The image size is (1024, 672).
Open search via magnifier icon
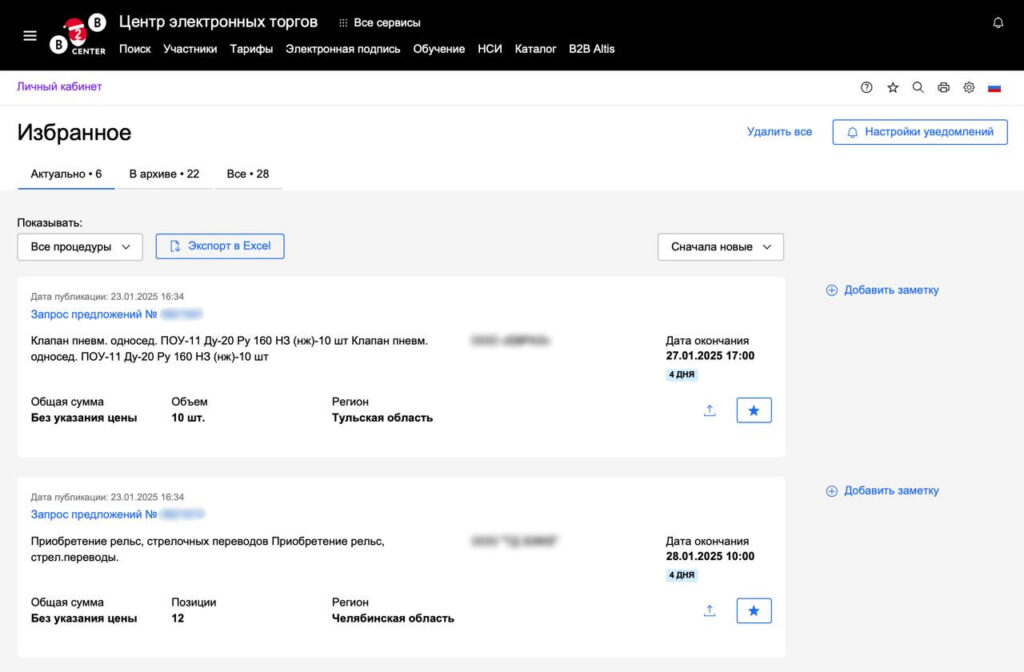tap(918, 88)
